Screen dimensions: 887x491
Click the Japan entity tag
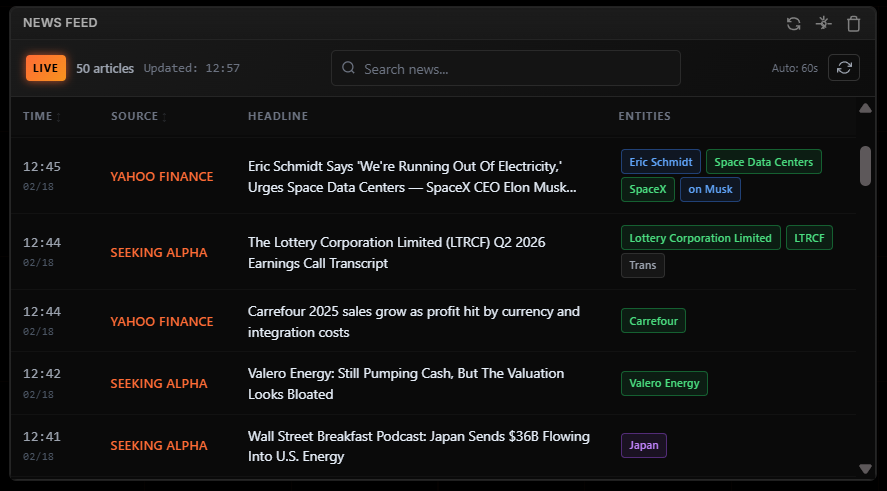point(644,445)
